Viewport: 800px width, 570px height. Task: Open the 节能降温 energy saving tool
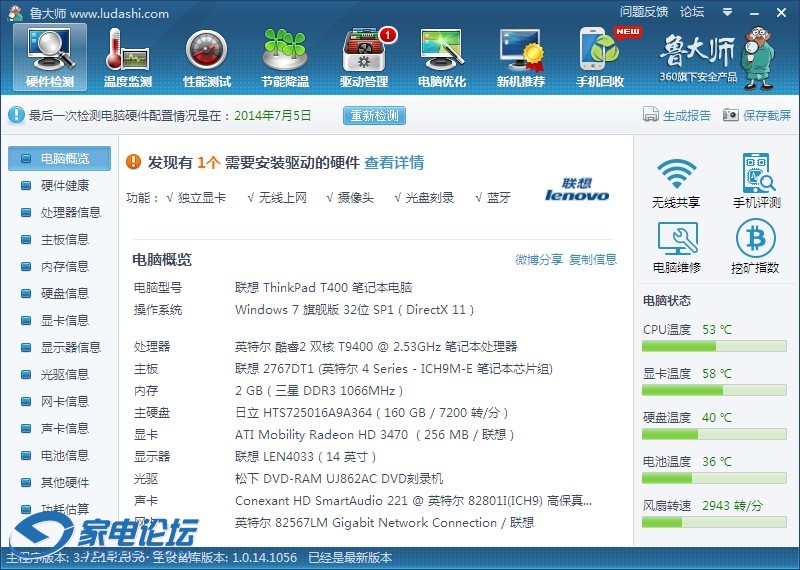[285, 57]
